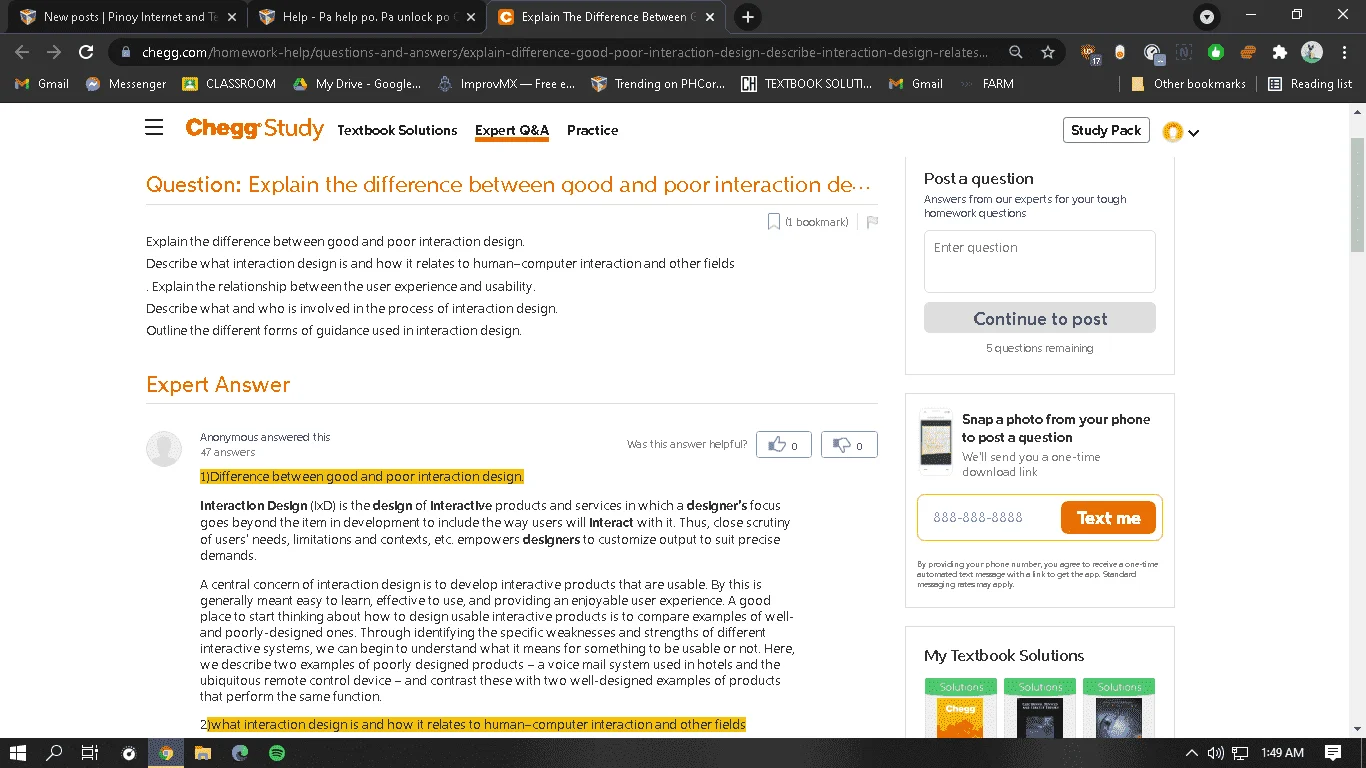This screenshot has height=768, width=1366.
Task: Click the Text me button
Action: (1108, 518)
